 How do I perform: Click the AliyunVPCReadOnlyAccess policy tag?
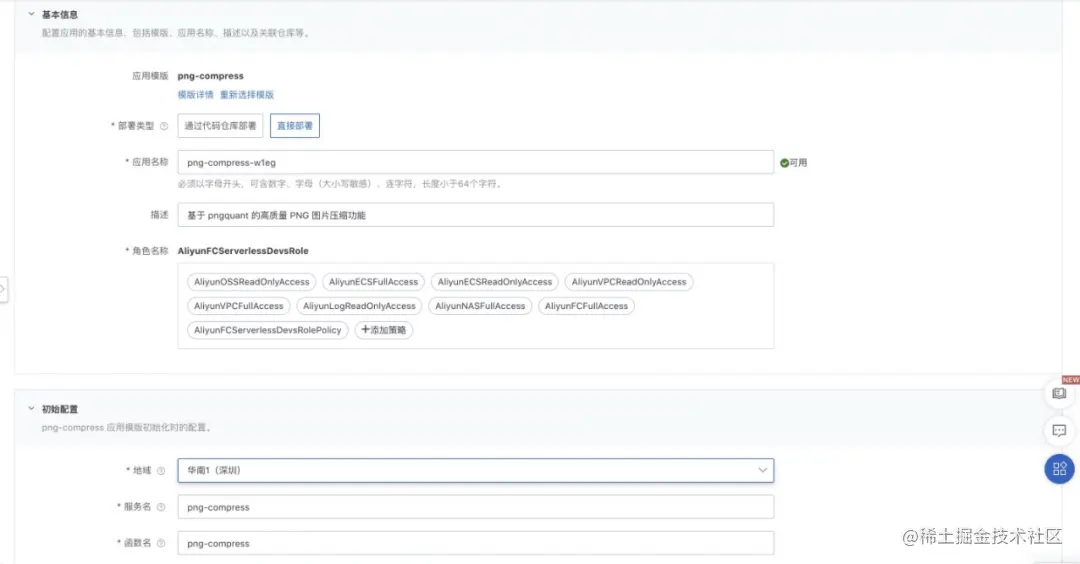click(629, 282)
